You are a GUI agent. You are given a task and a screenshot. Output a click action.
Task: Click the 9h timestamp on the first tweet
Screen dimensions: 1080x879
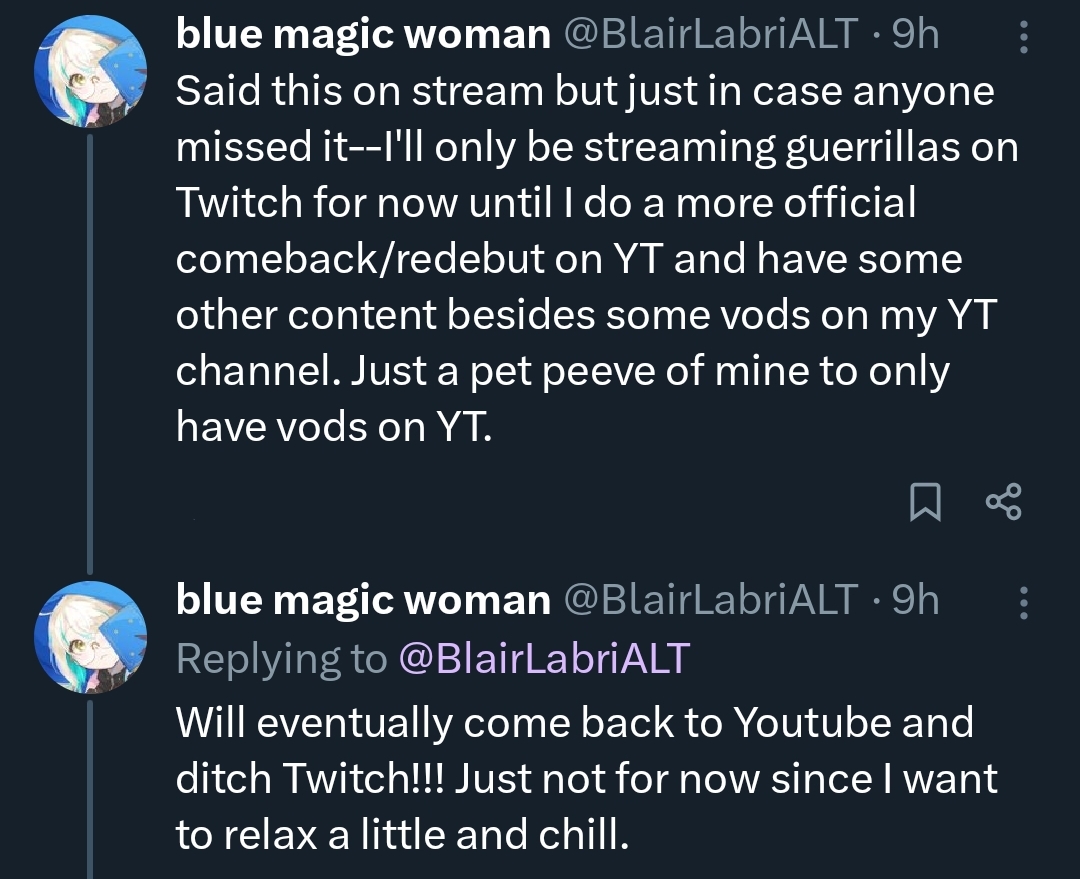click(915, 35)
